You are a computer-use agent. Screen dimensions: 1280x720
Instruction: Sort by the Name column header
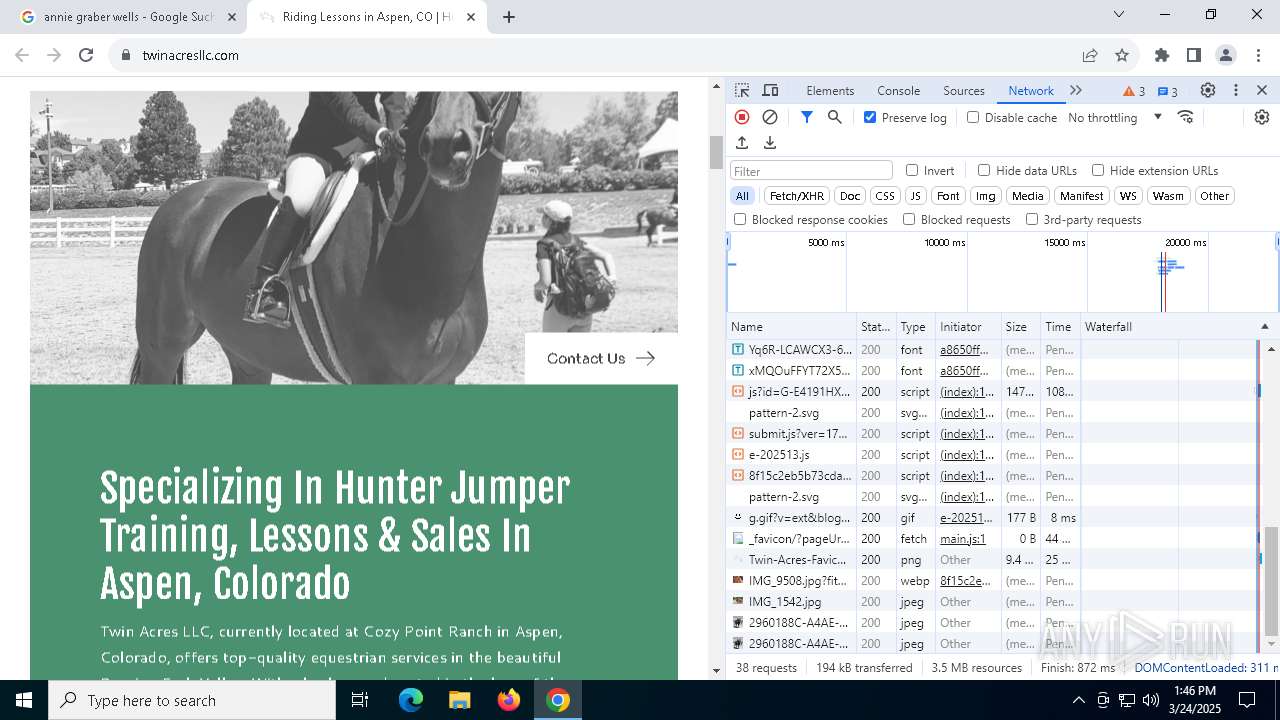click(x=792, y=327)
